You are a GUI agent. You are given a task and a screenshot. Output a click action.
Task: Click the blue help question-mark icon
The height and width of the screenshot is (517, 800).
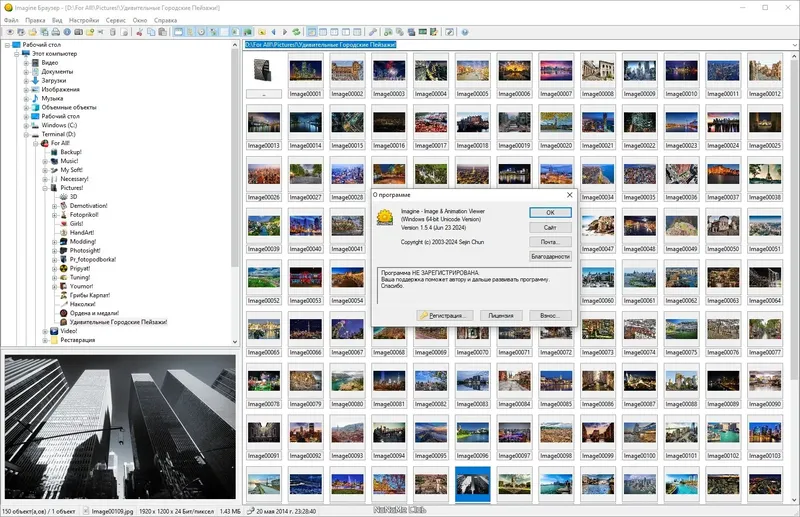point(465,32)
